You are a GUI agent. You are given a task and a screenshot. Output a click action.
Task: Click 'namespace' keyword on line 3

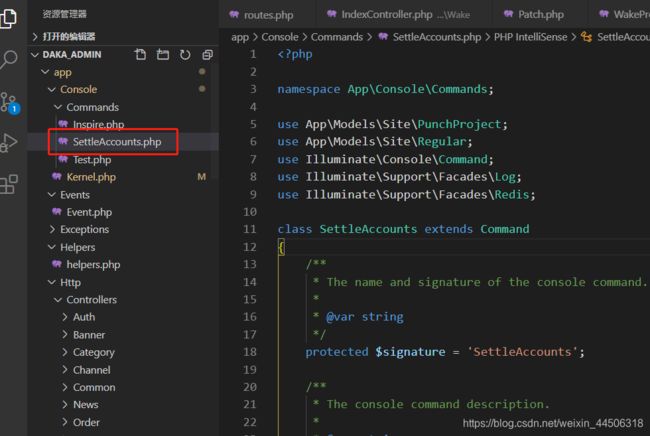tap(309, 90)
